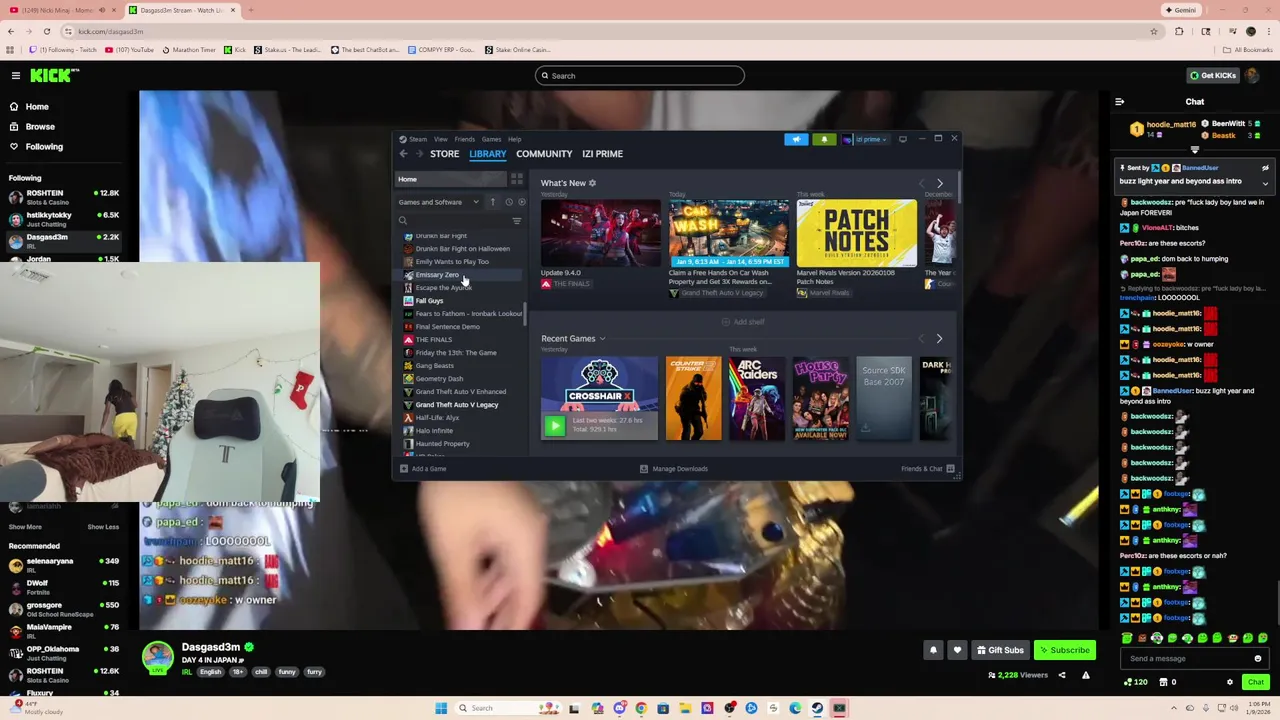
Task: Expand the Recent Games shelf dropdown
Action: (602, 339)
